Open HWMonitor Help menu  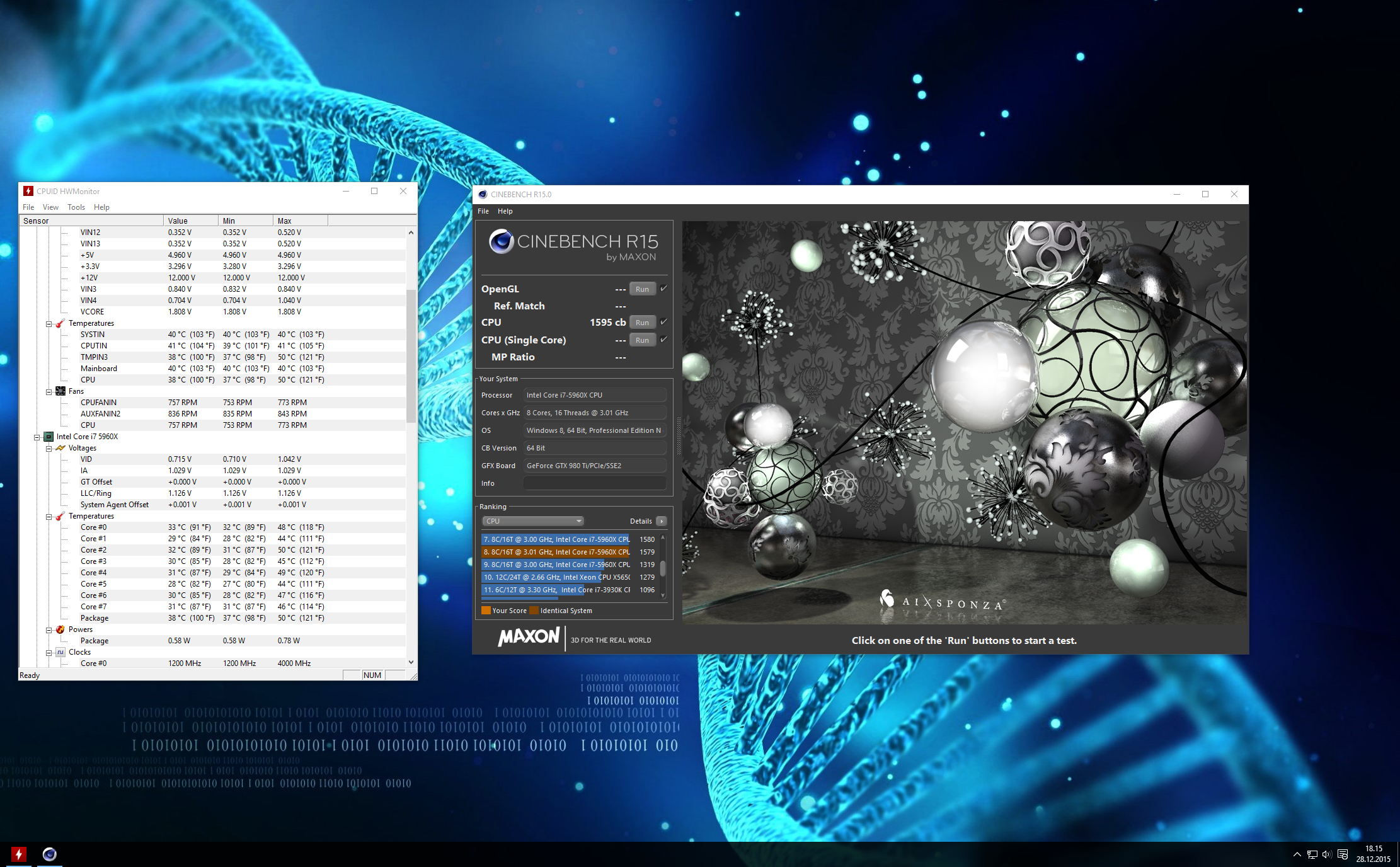point(101,207)
